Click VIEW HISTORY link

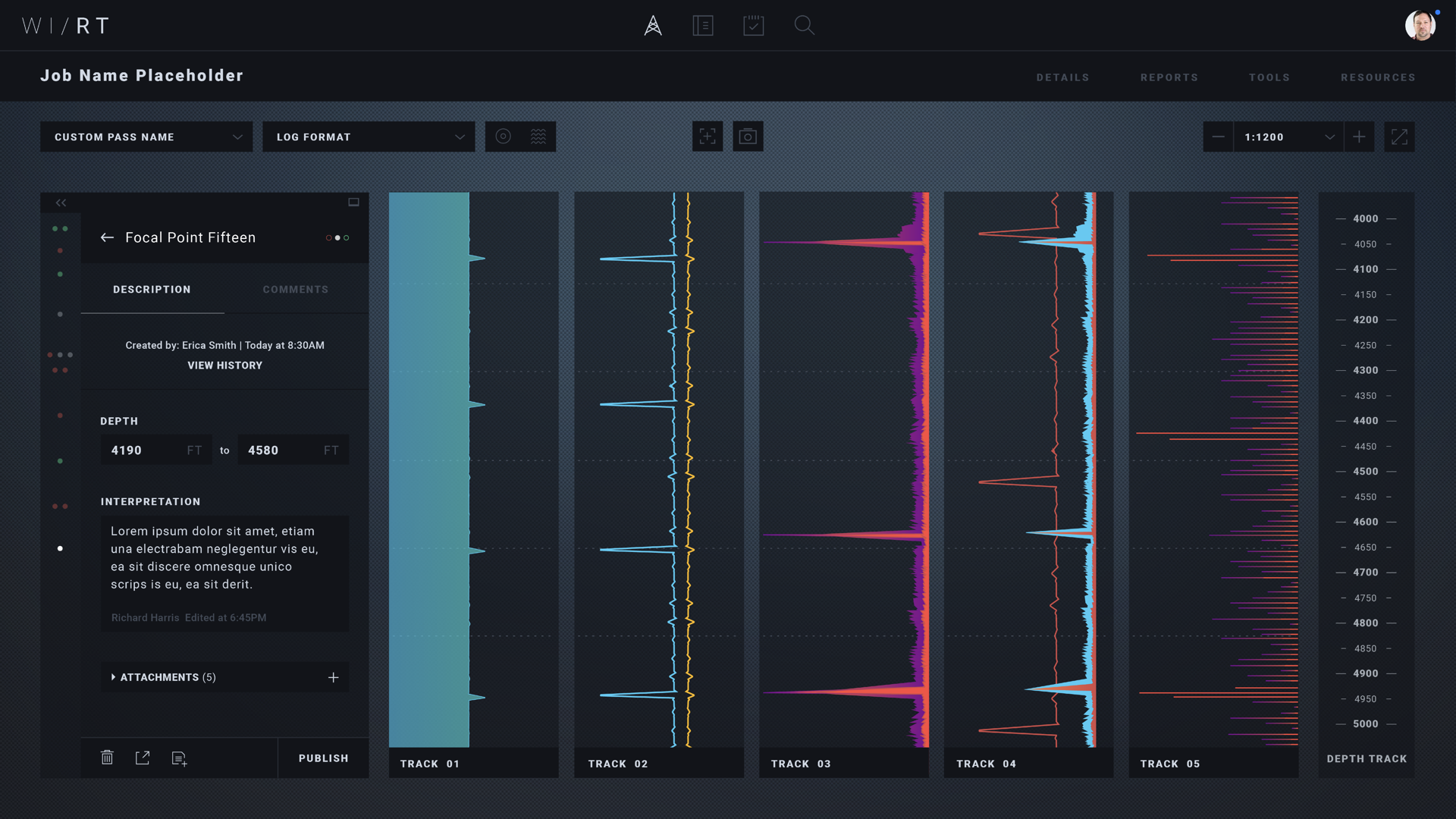coord(225,366)
